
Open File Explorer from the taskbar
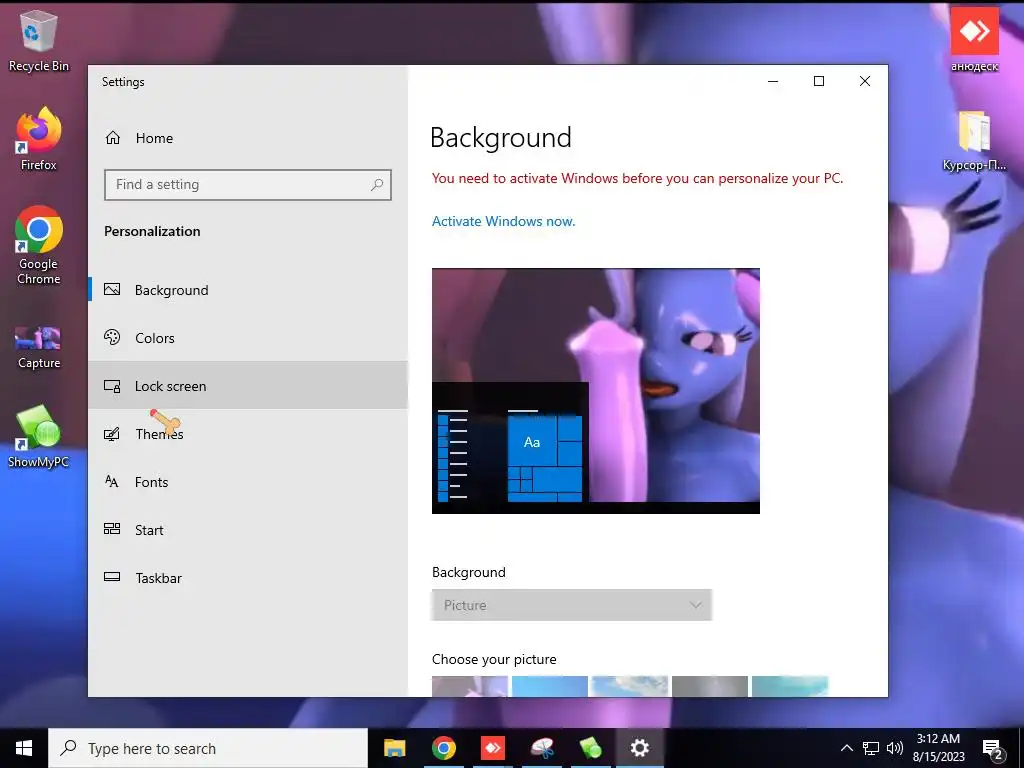coord(394,748)
